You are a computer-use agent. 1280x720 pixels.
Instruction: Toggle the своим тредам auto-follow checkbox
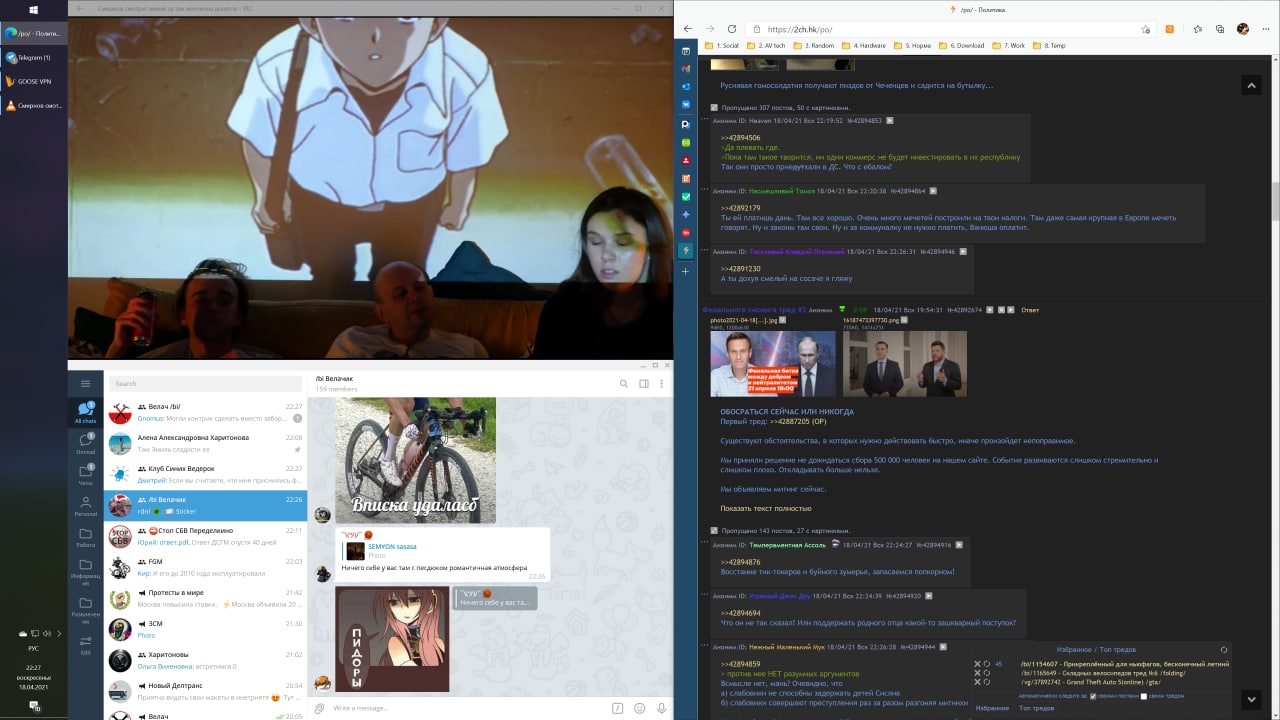coord(1144,696)
